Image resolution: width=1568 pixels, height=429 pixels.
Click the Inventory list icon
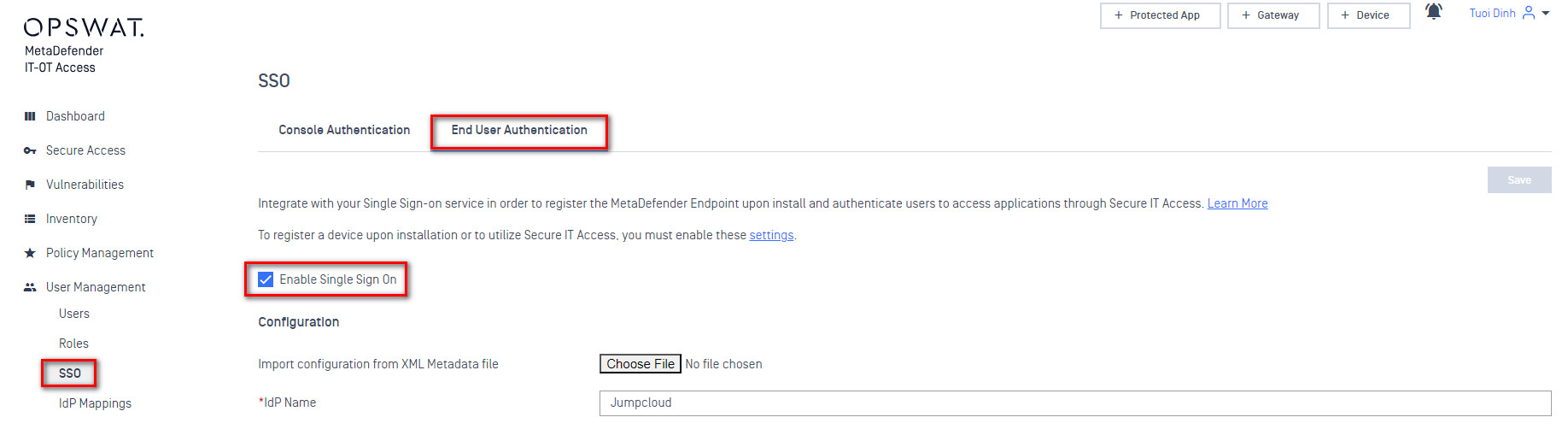pos(30,219)
